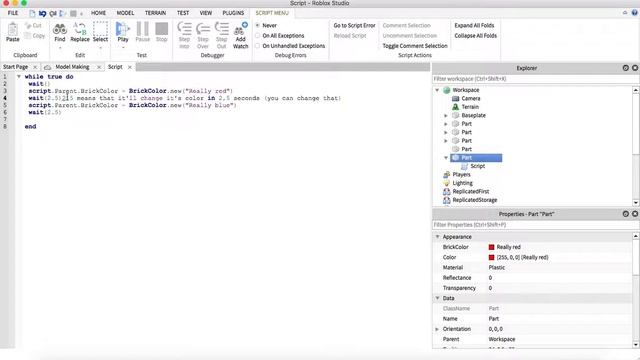Collapse the selected Part node
This screenshot has width=640, height=360.
point(446,158)
